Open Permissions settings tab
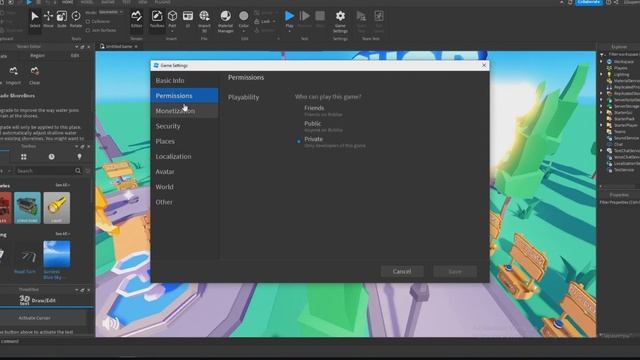The width and height of the screenshot is (640, 360). point(184,96)
